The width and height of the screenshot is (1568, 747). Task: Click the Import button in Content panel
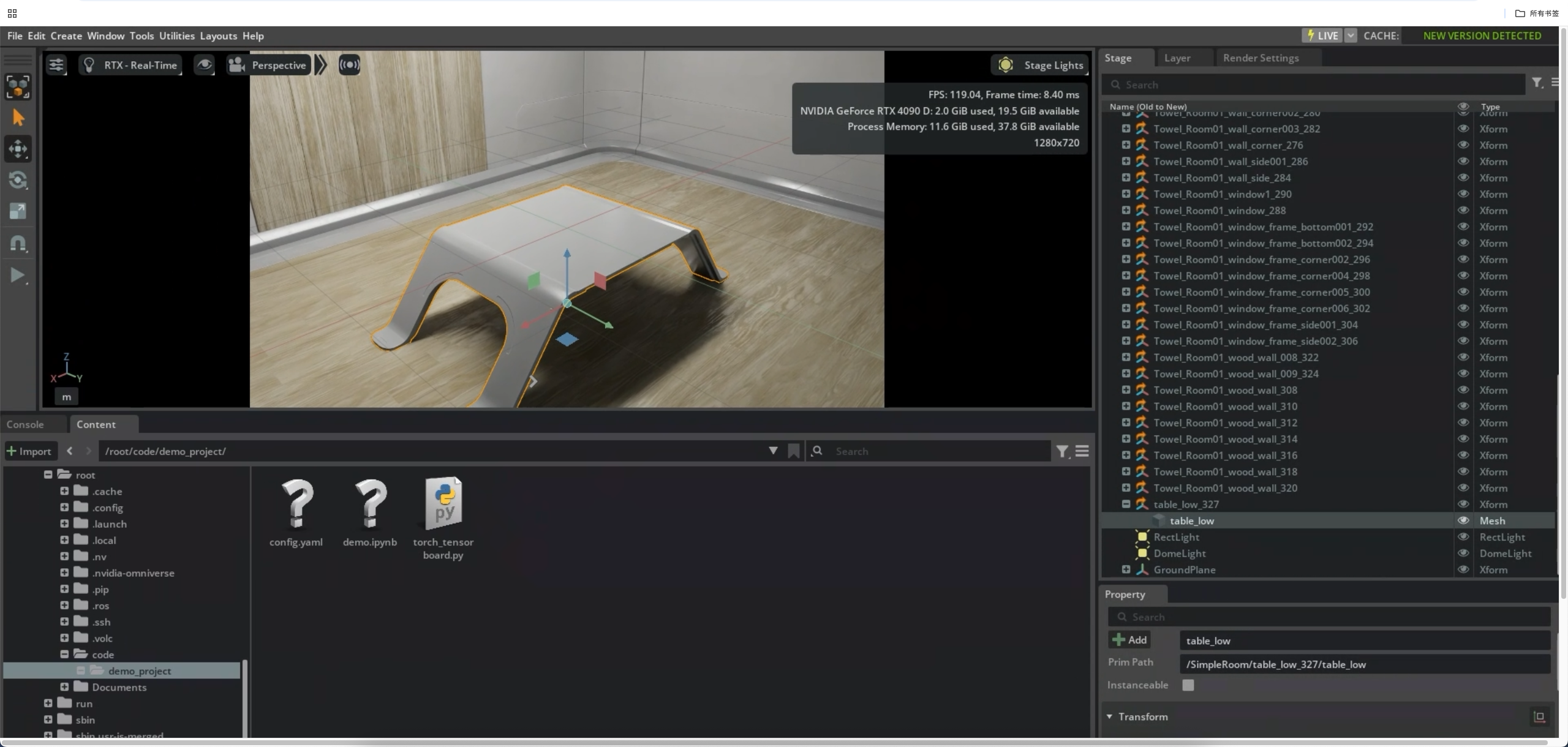pyautogui.click(x=29, y=451)
